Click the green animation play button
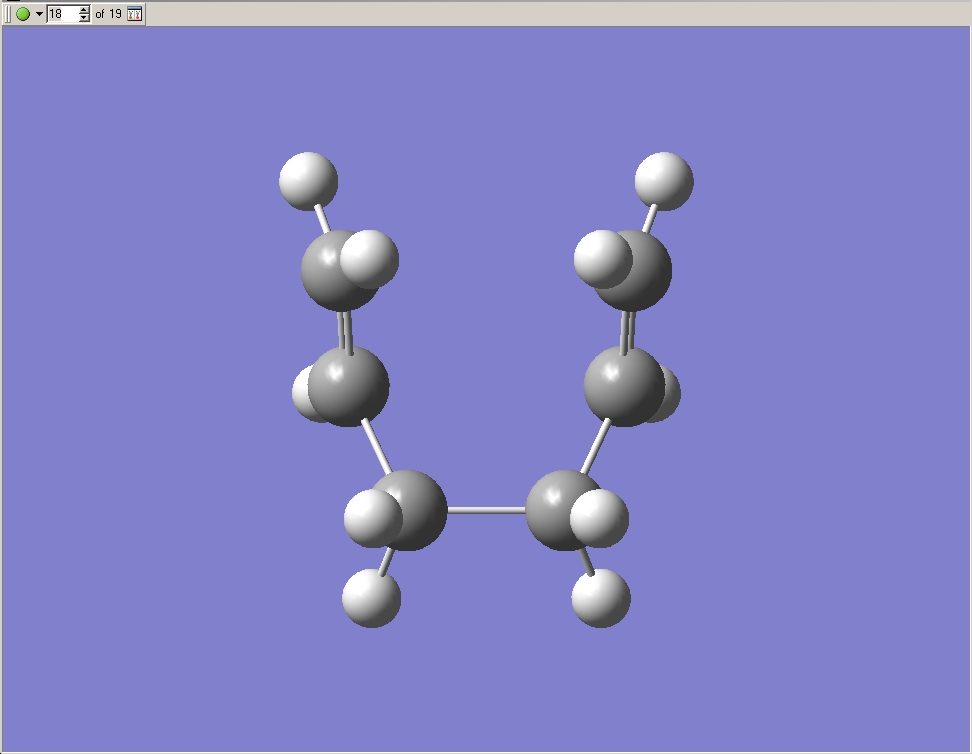This screenshot has width=972, height=754. click(x=22, y=14)
